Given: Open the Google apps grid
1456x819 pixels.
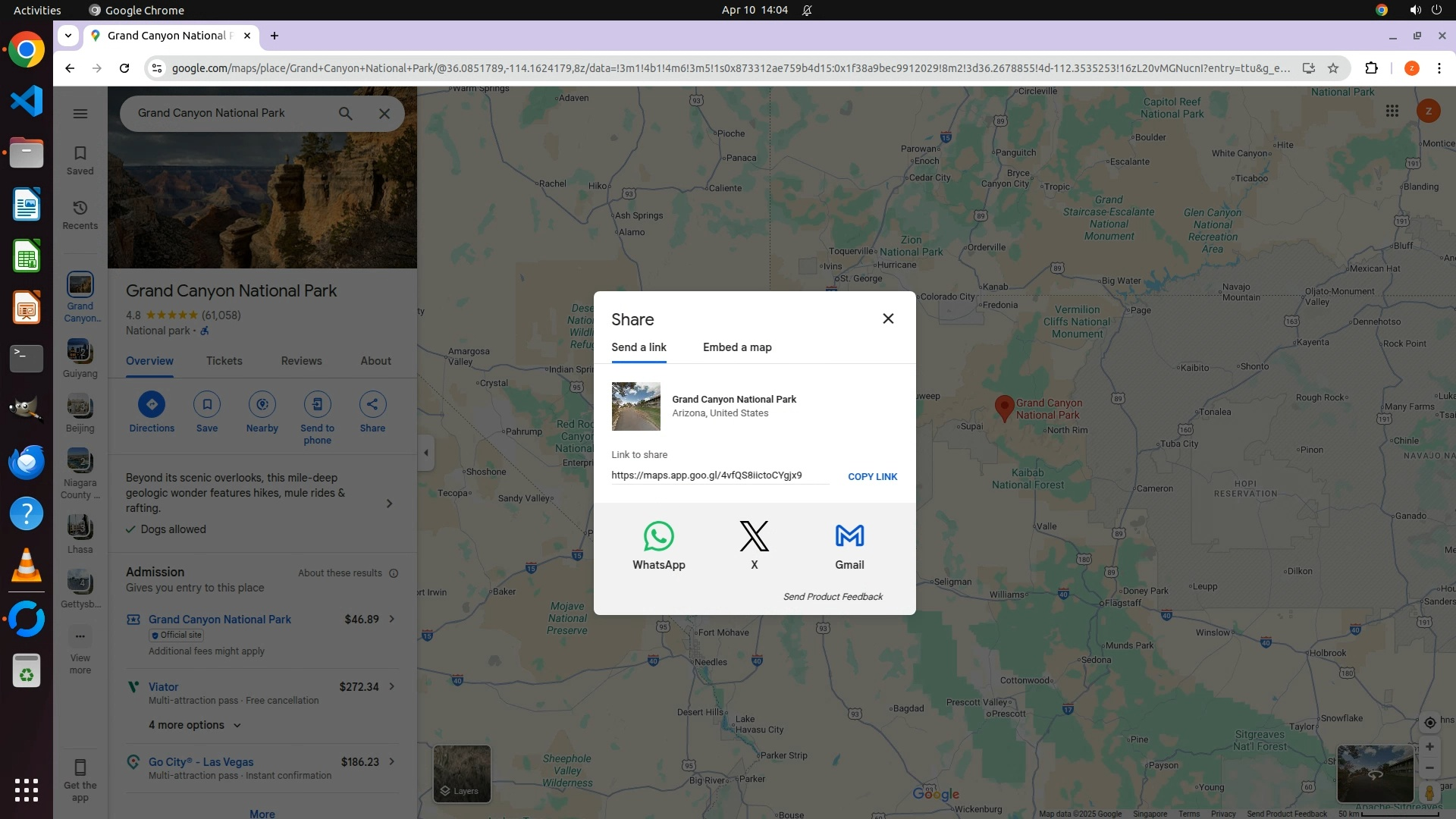Looking at the screenshot, I should 1392,111.
